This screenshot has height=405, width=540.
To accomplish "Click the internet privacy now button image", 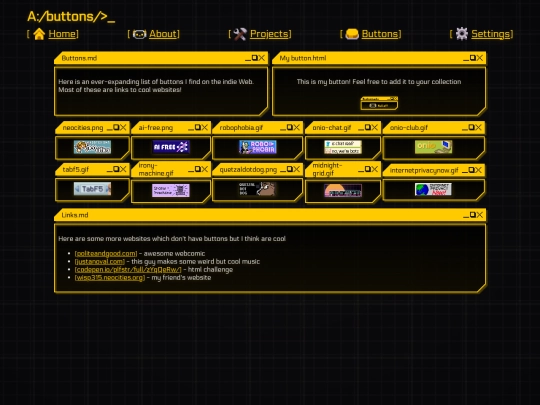I will (x=434, y=189).
